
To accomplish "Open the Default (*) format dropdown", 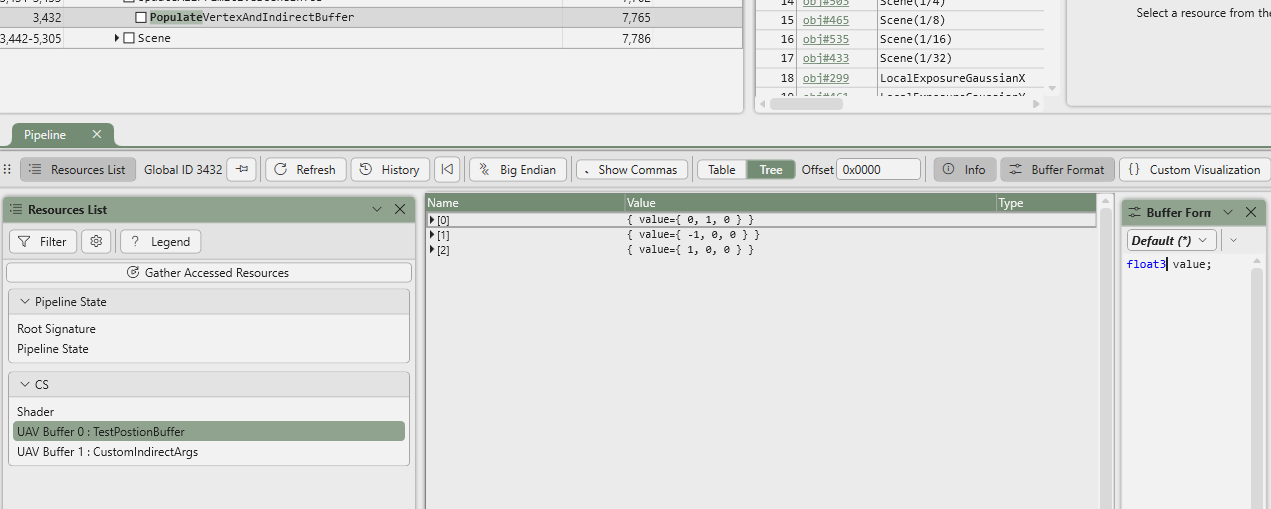I will click(x=1172, y=240).
